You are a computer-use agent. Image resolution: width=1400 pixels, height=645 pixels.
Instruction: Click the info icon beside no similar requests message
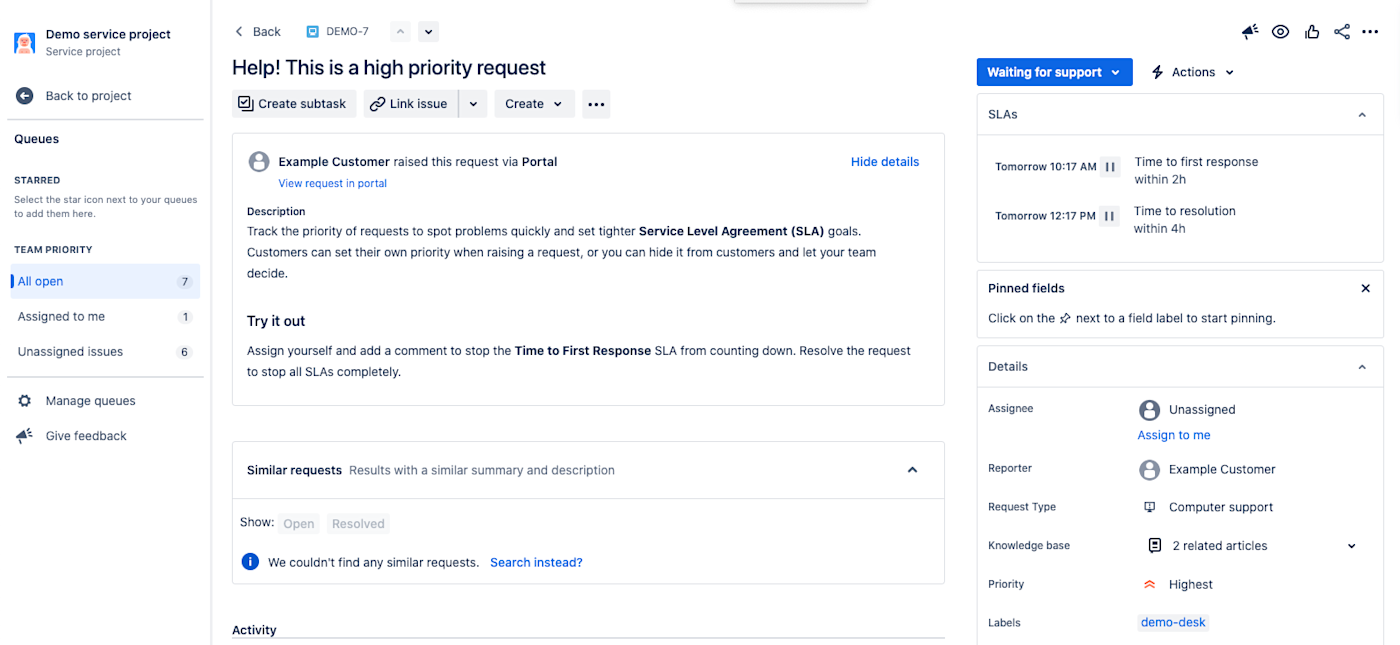pyautogui.click(x=251, y=562)
